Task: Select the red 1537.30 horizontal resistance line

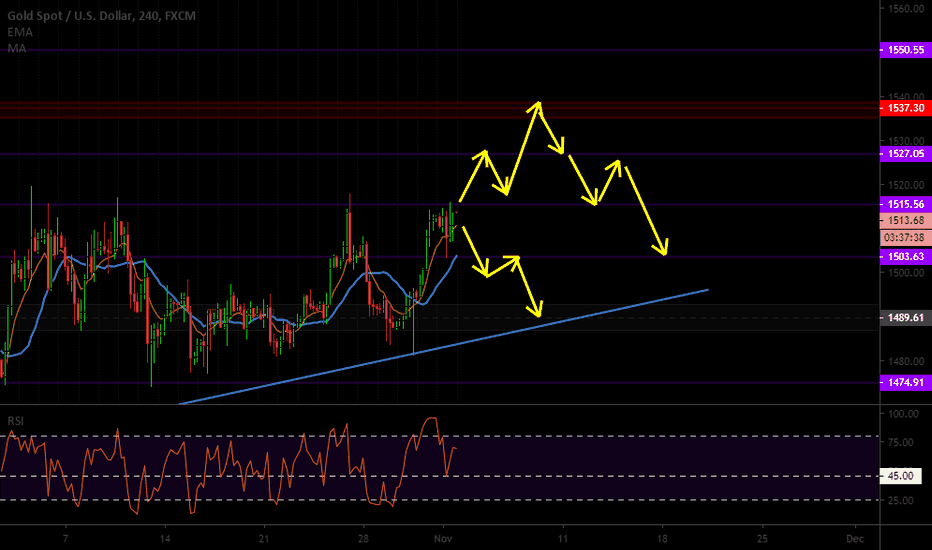Action: click(440, 108)
